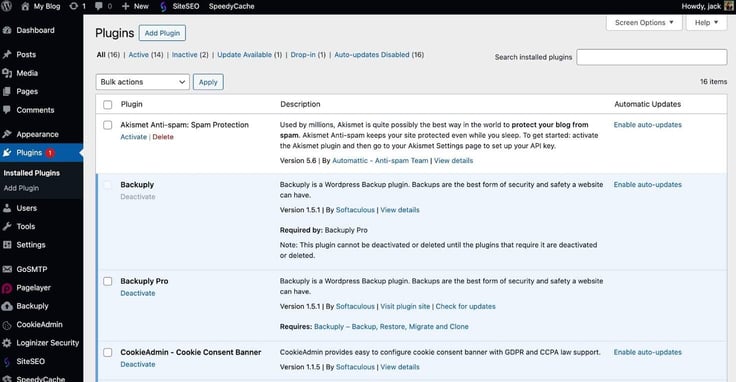
Task: Open CookieAdmin View details link
Action: click(x=399, y=367)
